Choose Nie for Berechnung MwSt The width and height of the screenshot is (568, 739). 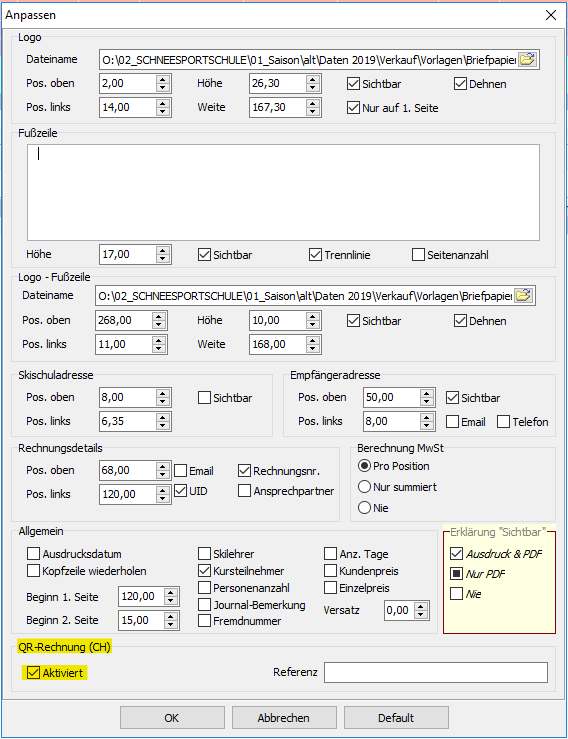(x=364, y=508)
